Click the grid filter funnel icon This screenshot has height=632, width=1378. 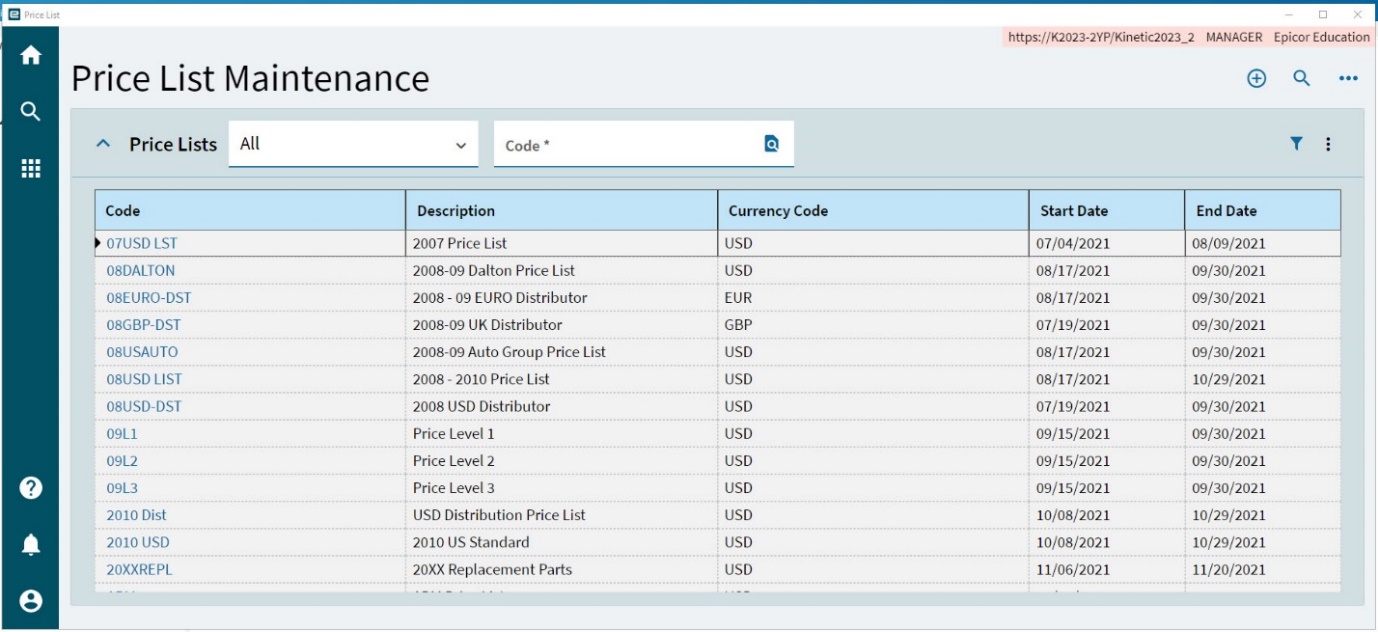tap(1296, 144)
